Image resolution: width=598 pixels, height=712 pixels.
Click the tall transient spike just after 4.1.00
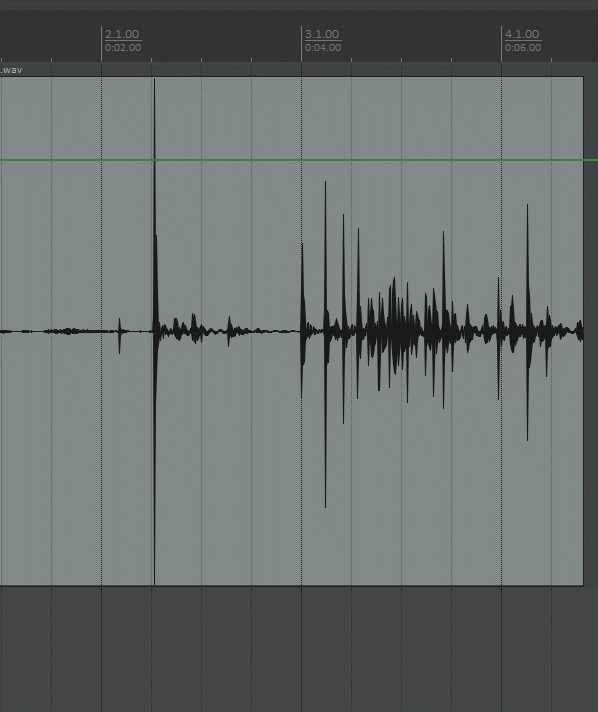(527, 322)
